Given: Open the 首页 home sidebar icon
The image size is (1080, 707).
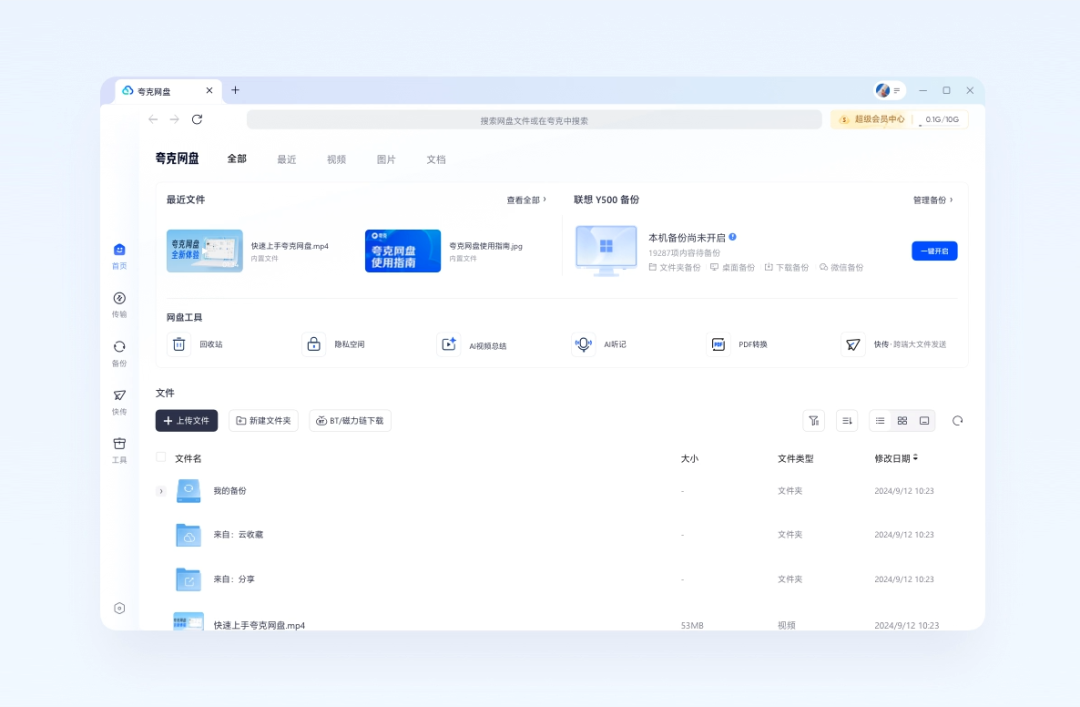Looking at the screenshot, I should pos(119,256).
